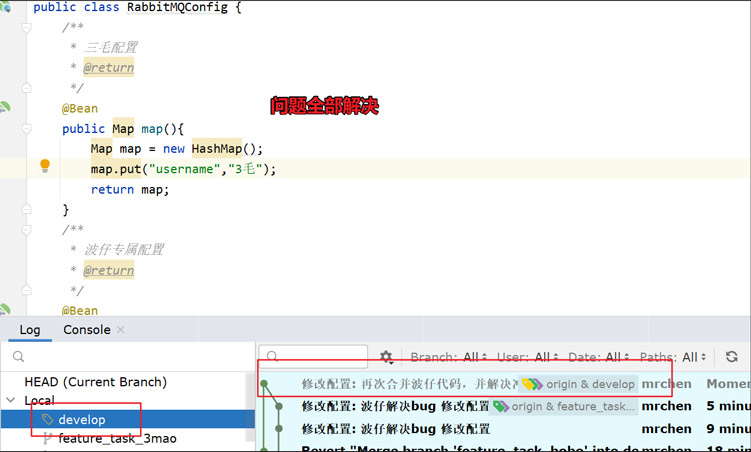Open the Paths: All filter dropdown
The width and height of the screenshot is (751, 452).
point(673,357)
